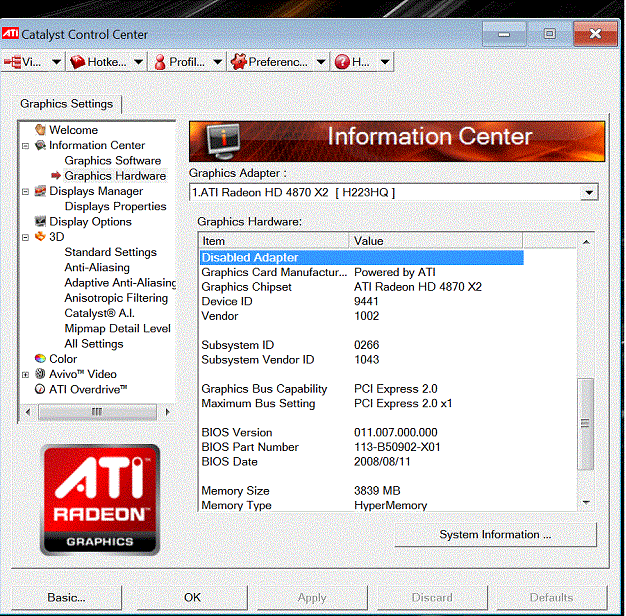The image size is (626, 616).
Task: Open the Profiles dropdown arrow
Action: tap(217, 62)
